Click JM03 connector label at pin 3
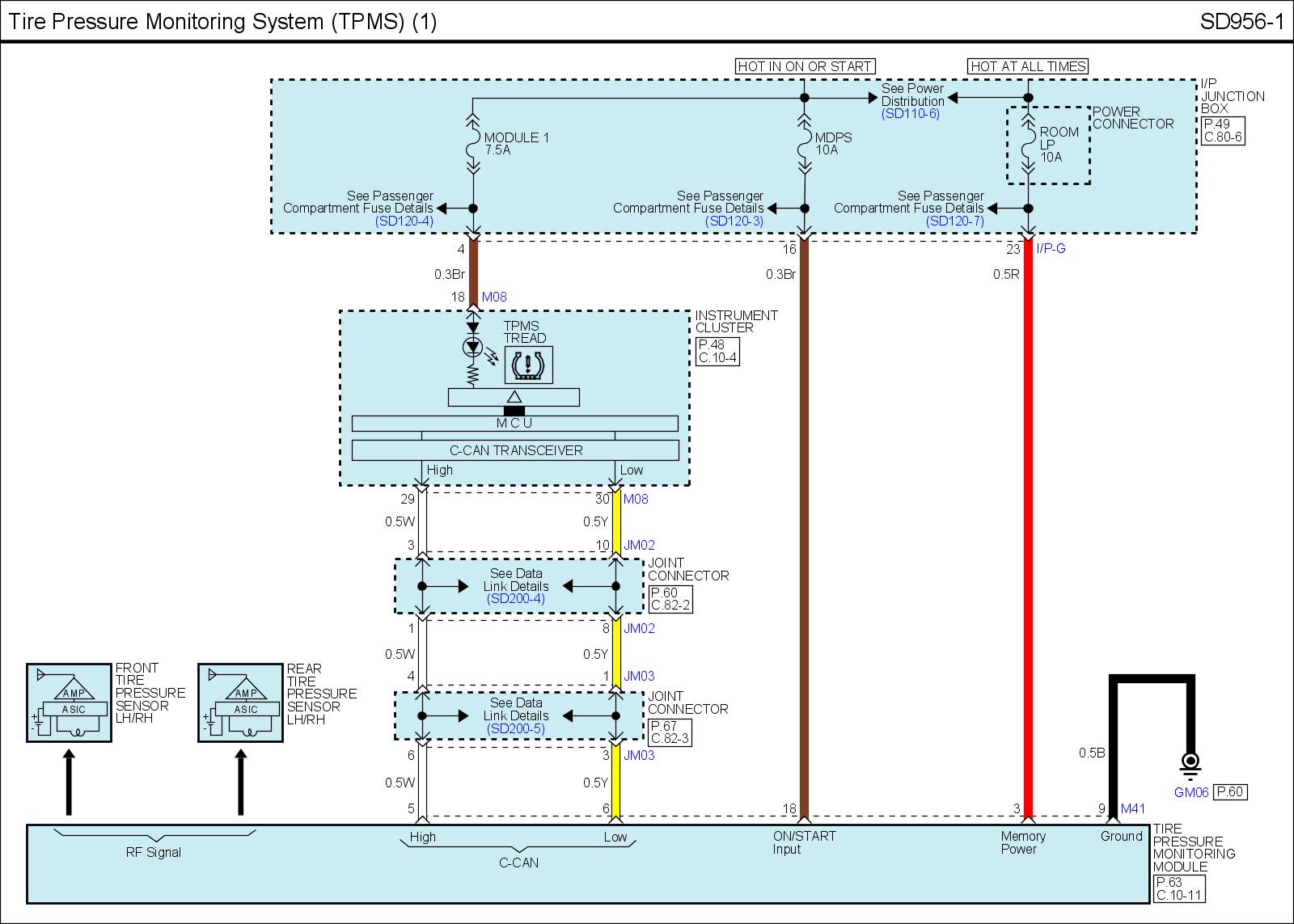This screenshot has width=1294, height=924. (x=639, y=755)
